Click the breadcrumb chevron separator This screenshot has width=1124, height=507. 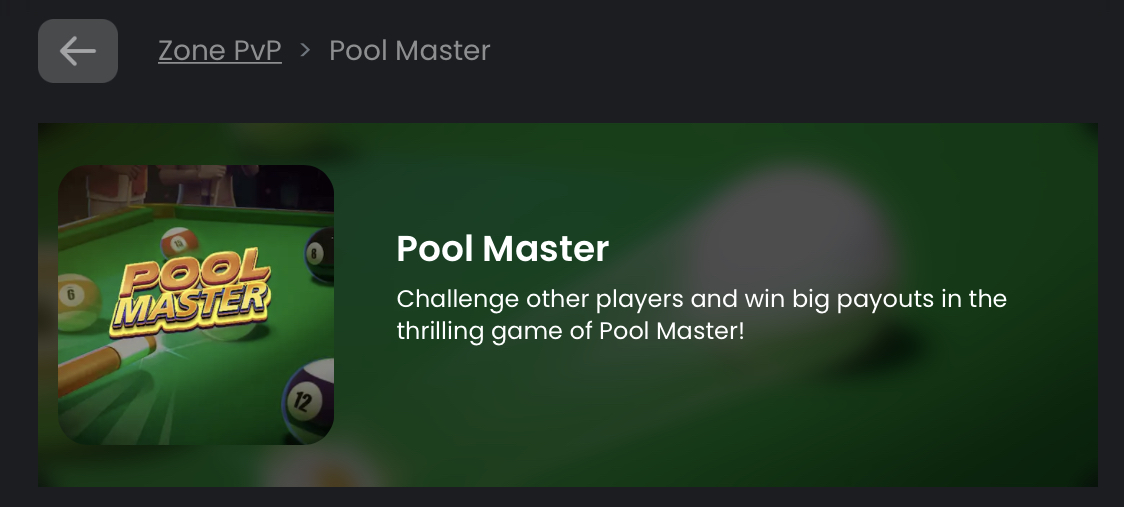tap(305, 50)
